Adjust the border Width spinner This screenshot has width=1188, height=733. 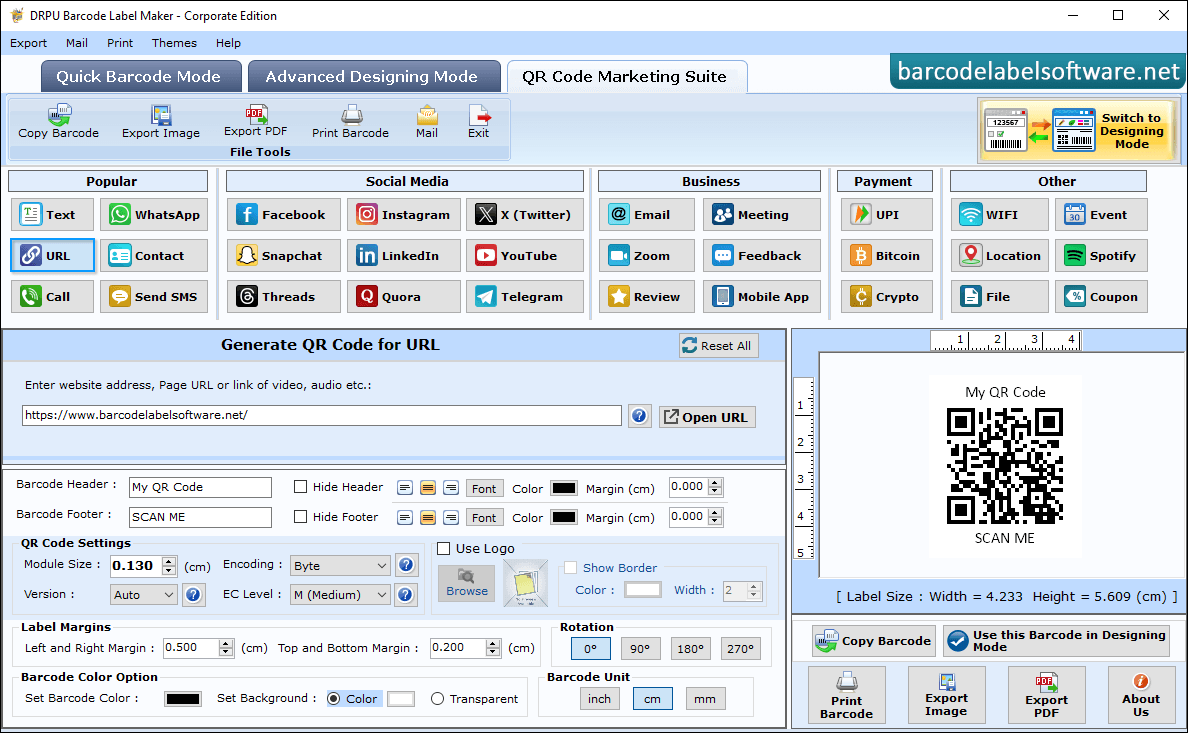[x=753, y=590]
